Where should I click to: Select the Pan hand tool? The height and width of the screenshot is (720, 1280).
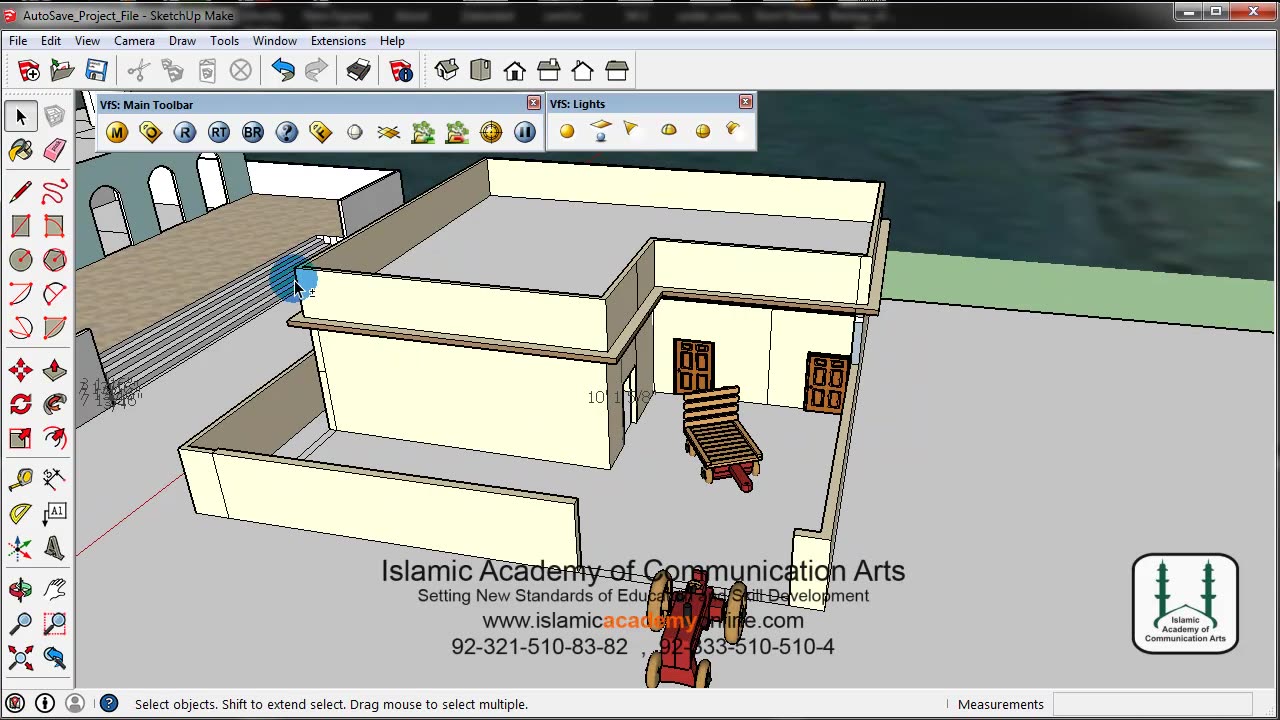coord(55,590)
